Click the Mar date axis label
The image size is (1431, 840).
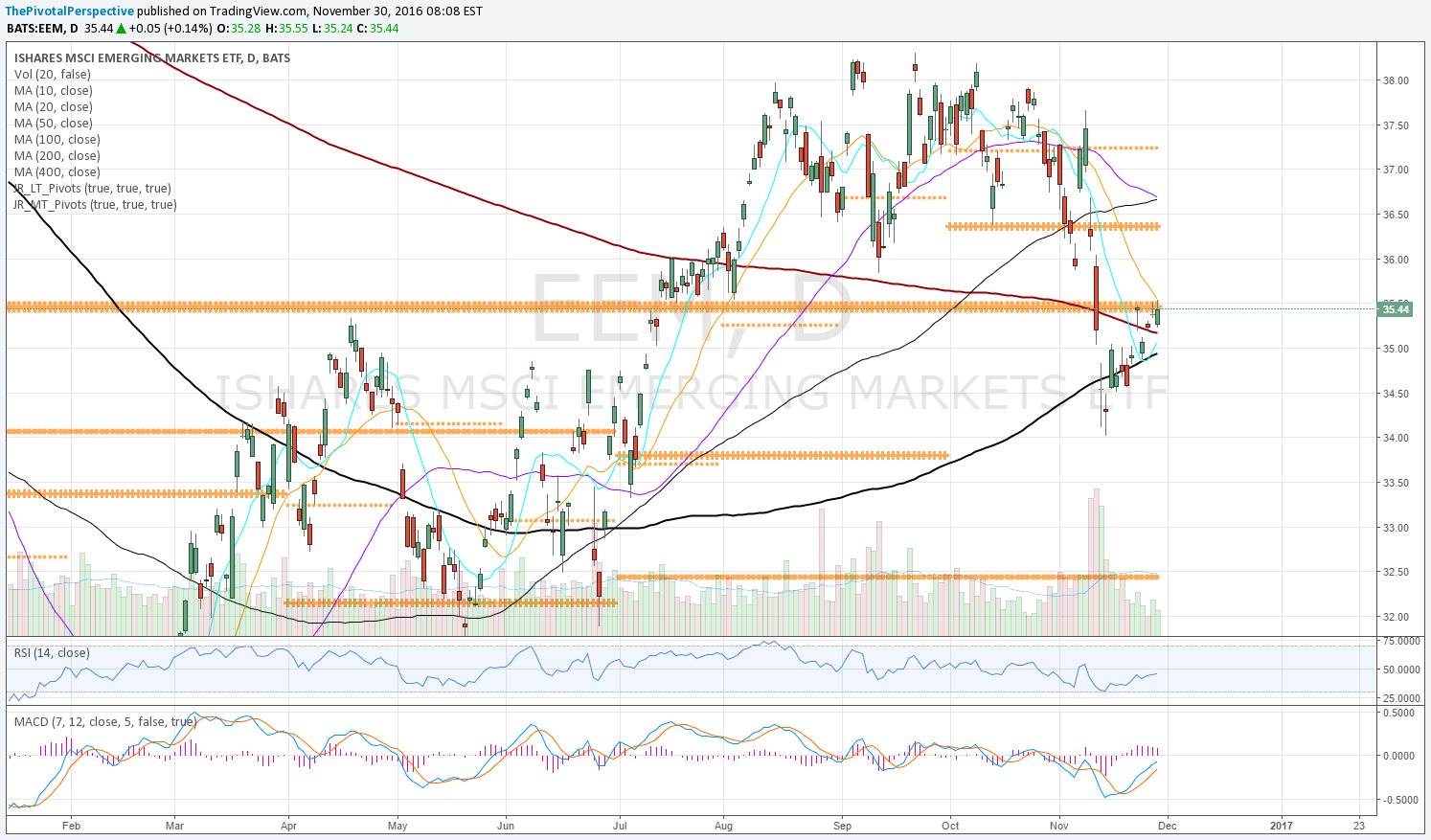[x=174, y=825]
